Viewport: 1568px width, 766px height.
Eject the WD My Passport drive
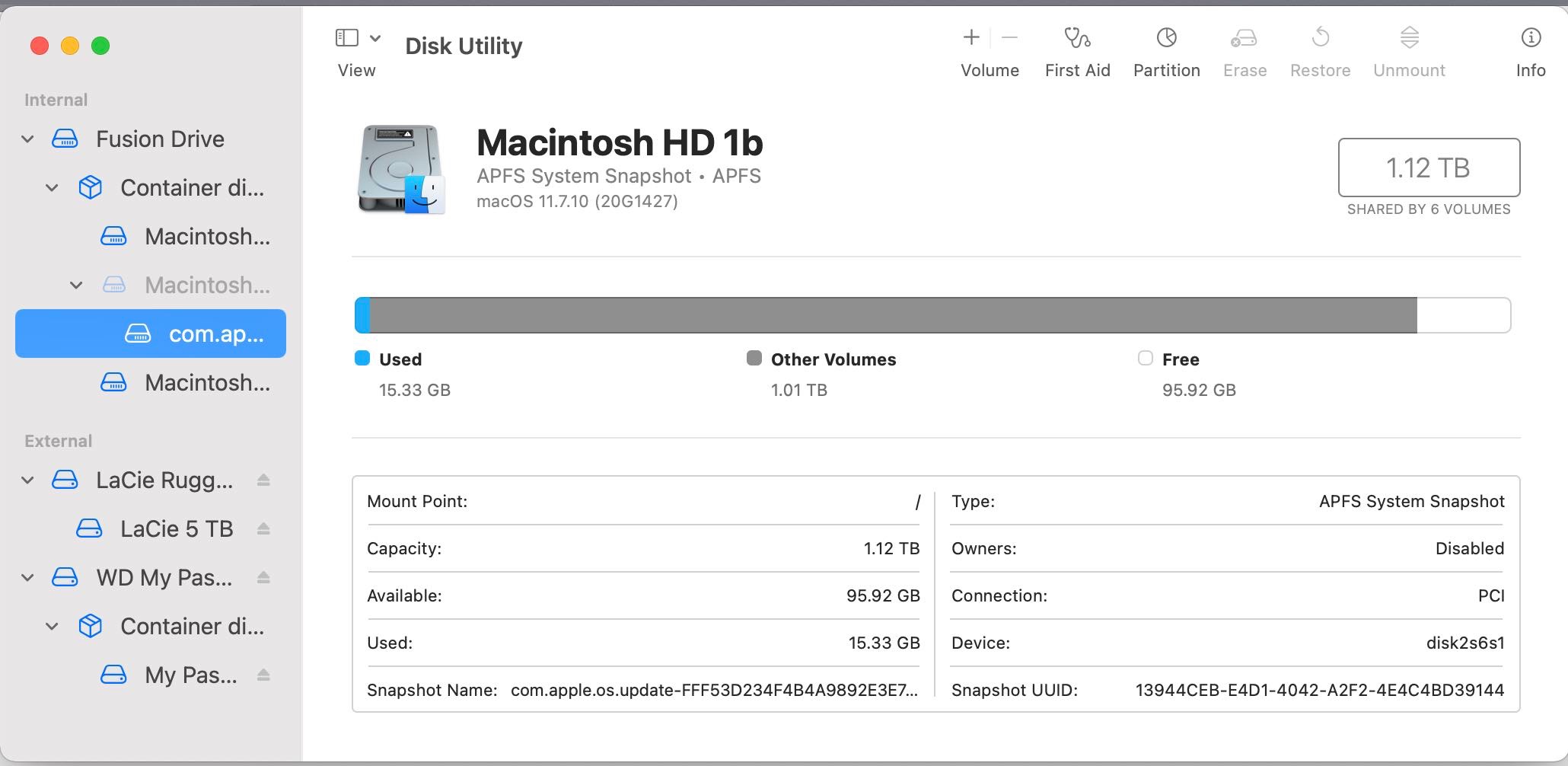coord(263,578)
